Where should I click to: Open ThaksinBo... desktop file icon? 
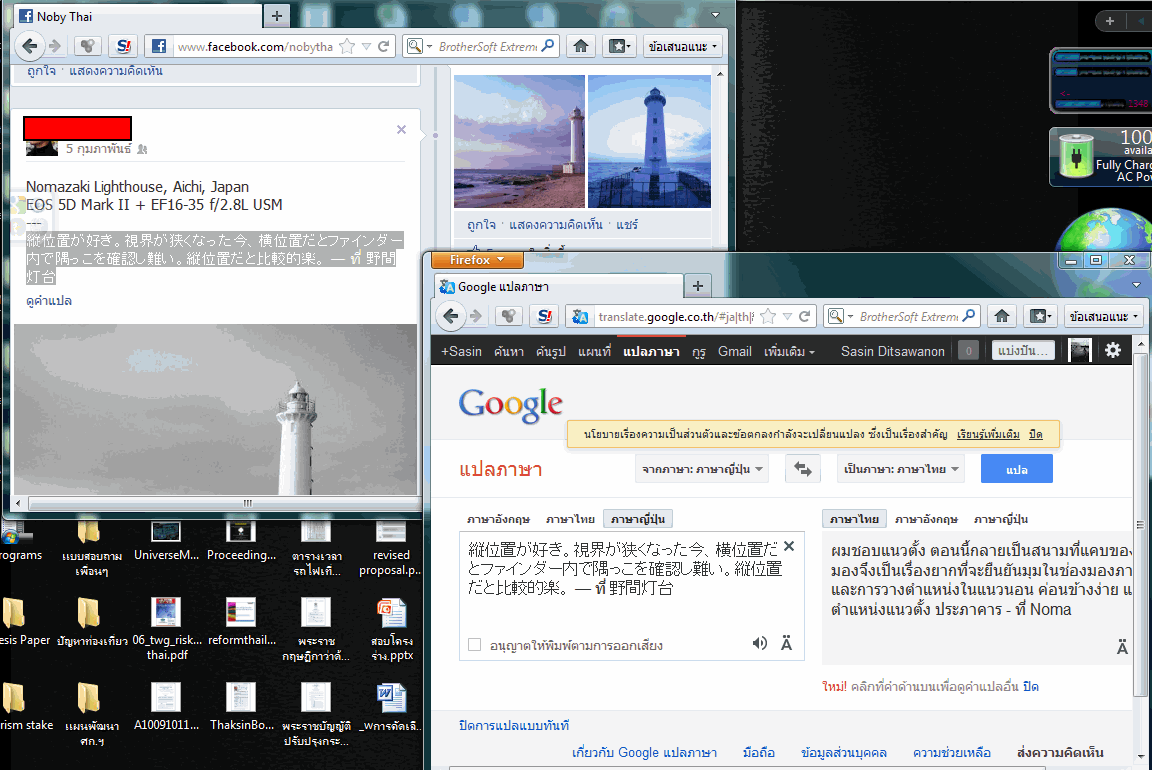[x=241, y=707]
